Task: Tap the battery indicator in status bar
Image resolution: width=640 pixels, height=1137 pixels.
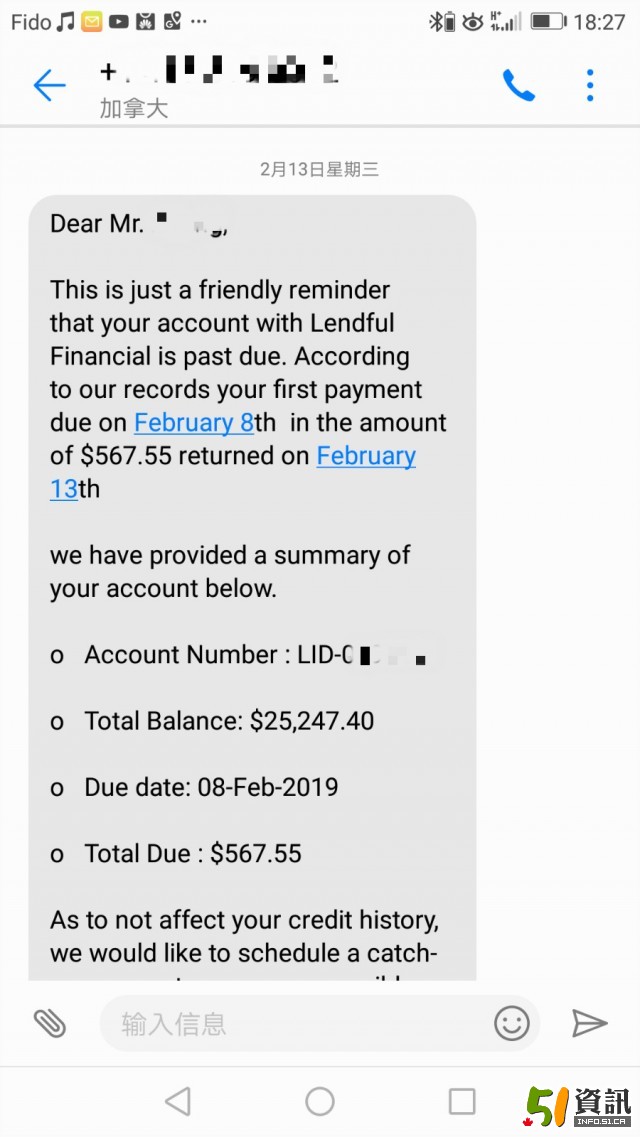Action: coord(548,22)
